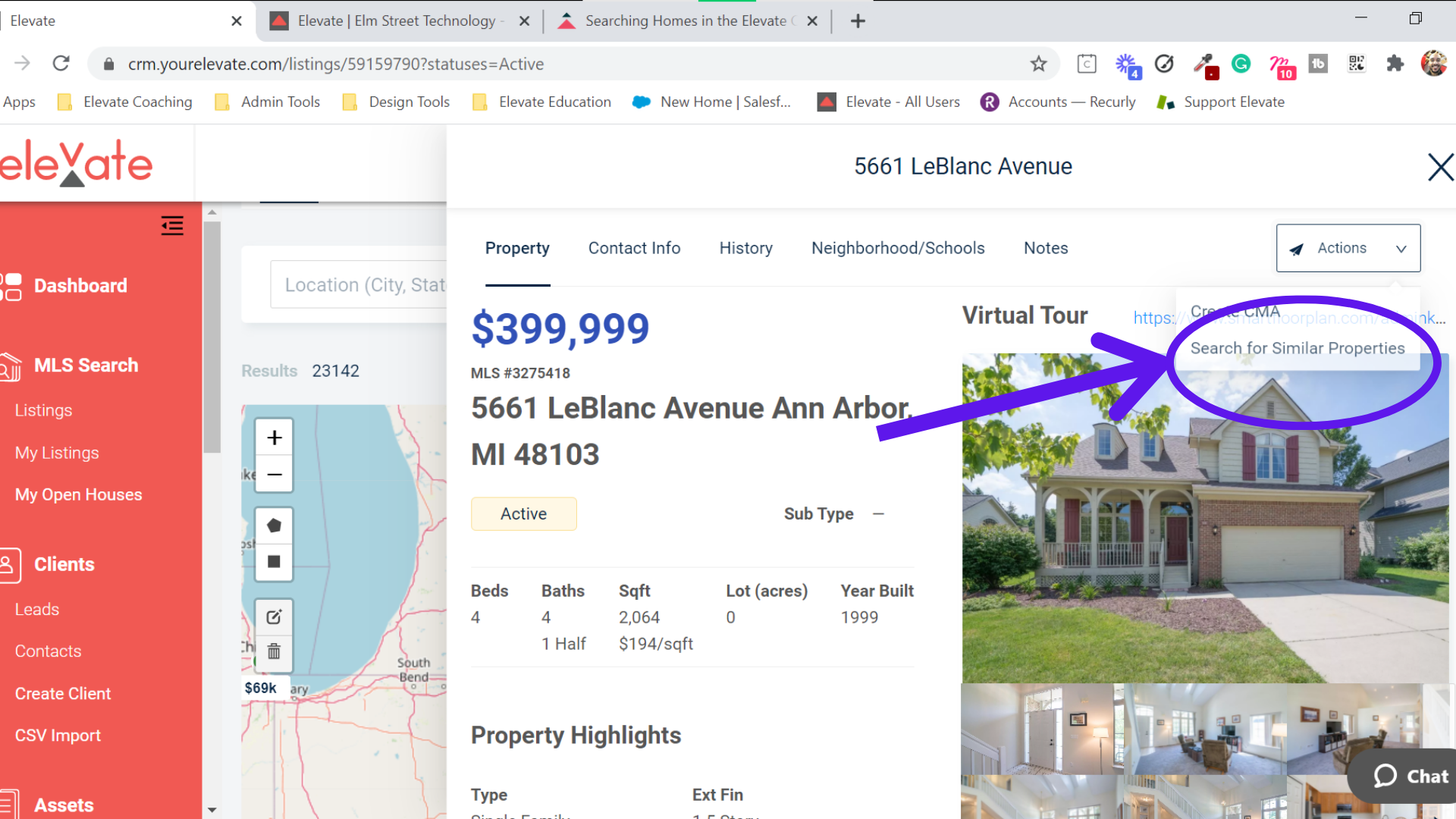Screen dimensions: 1456x819
Task: Open My Open Houses in sidebar
Action: [x=79, y=494]
